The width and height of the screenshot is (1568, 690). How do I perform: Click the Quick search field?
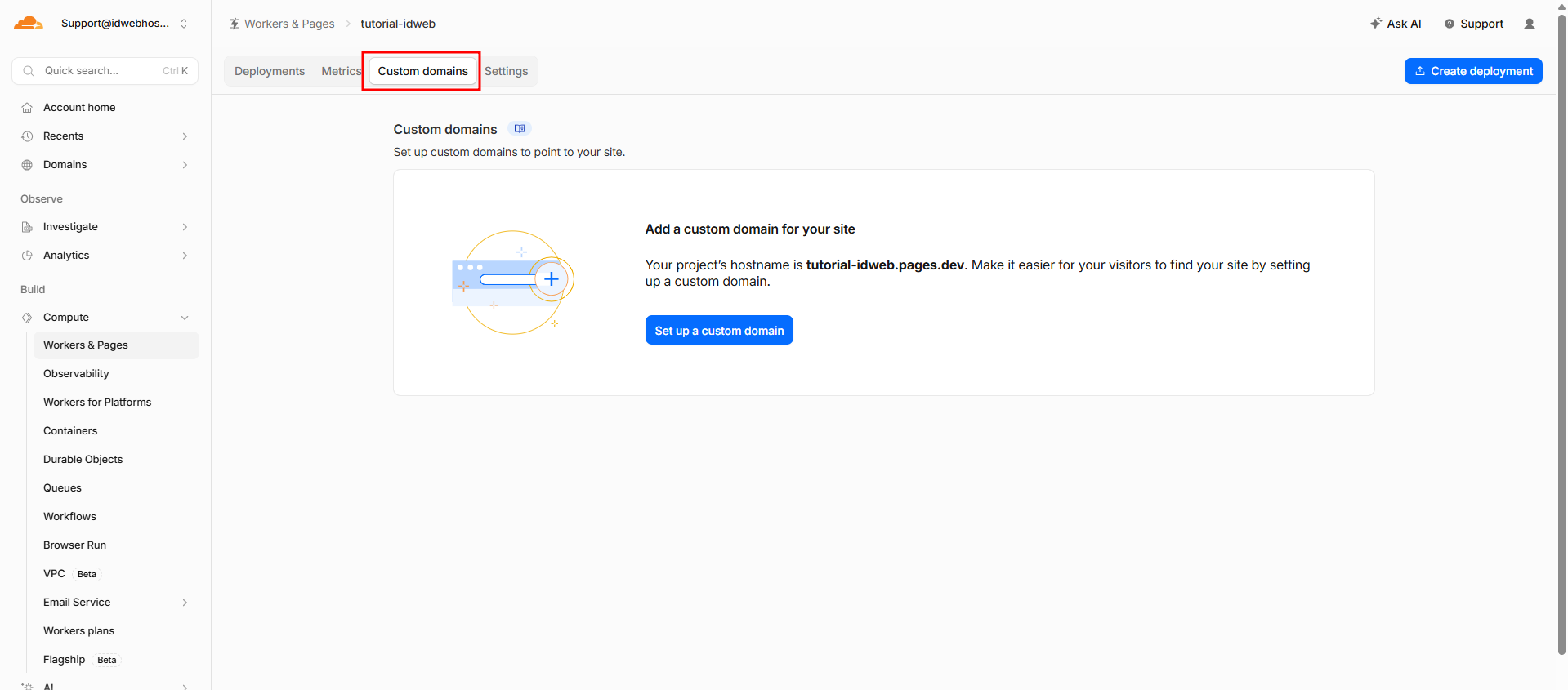coord(105,71)
